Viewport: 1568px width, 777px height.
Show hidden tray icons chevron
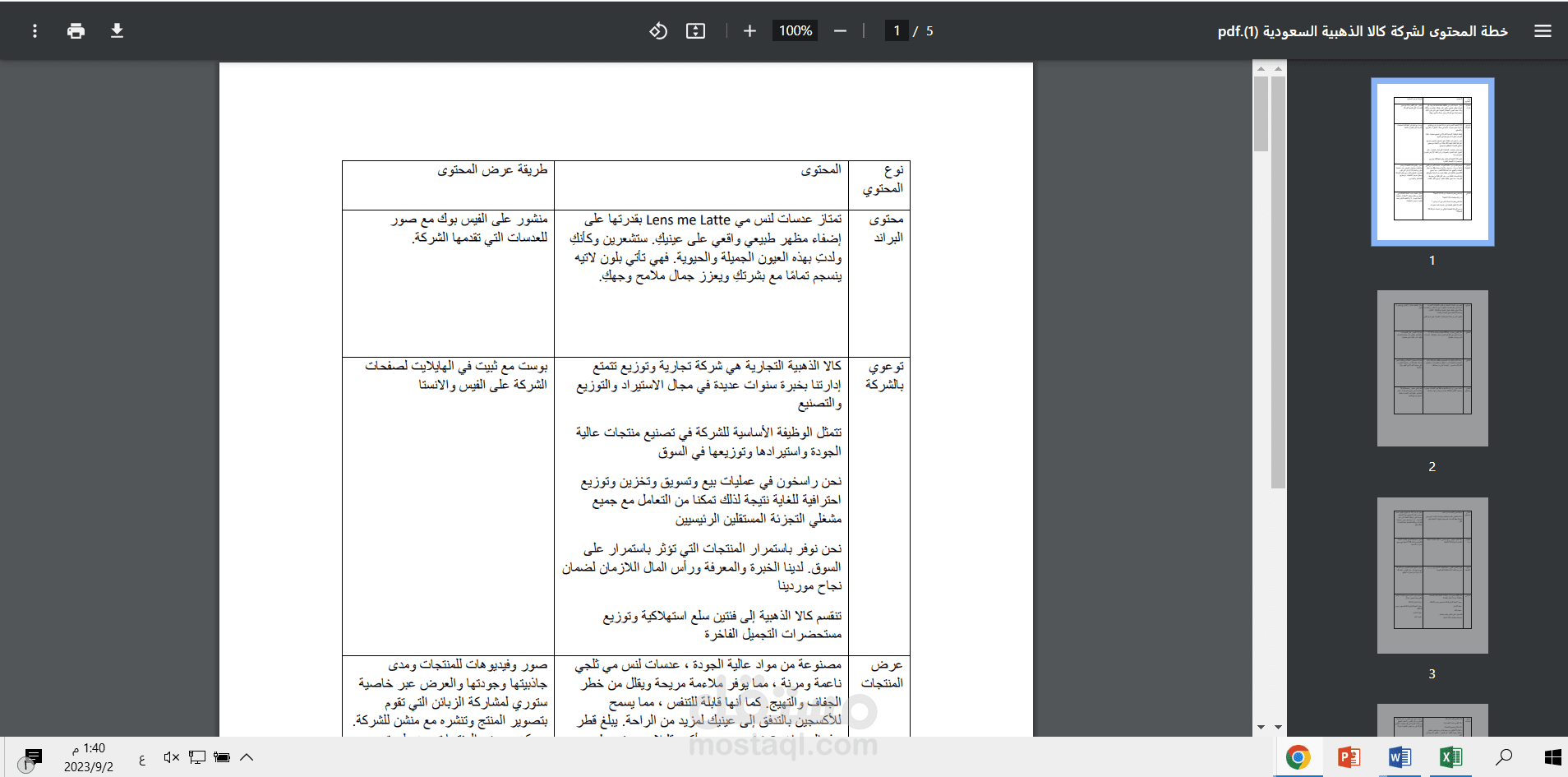pos(247,757)
